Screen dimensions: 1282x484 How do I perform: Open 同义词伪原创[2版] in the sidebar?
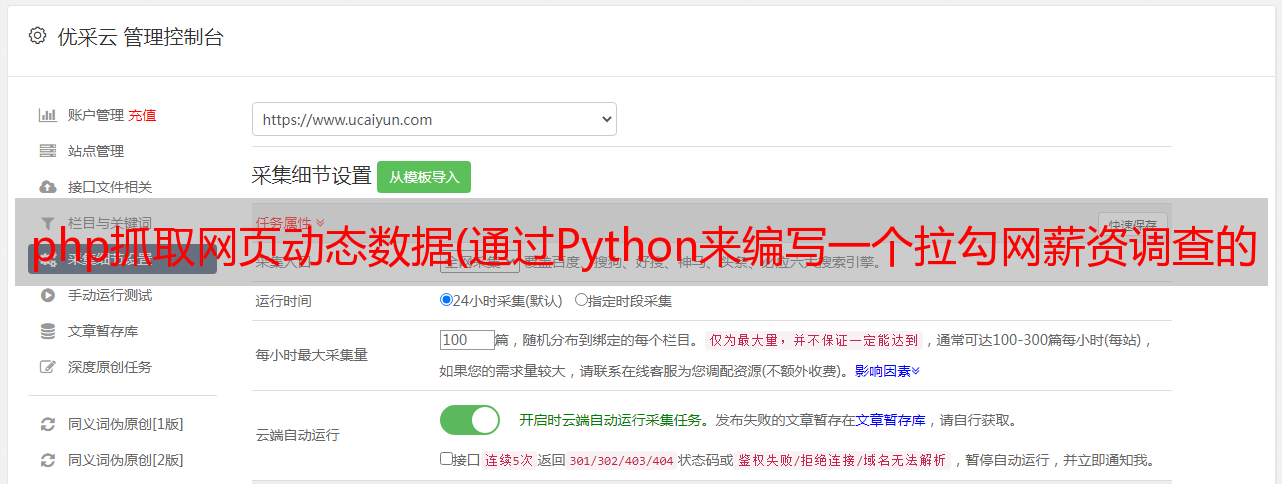[x=126, y=460]
